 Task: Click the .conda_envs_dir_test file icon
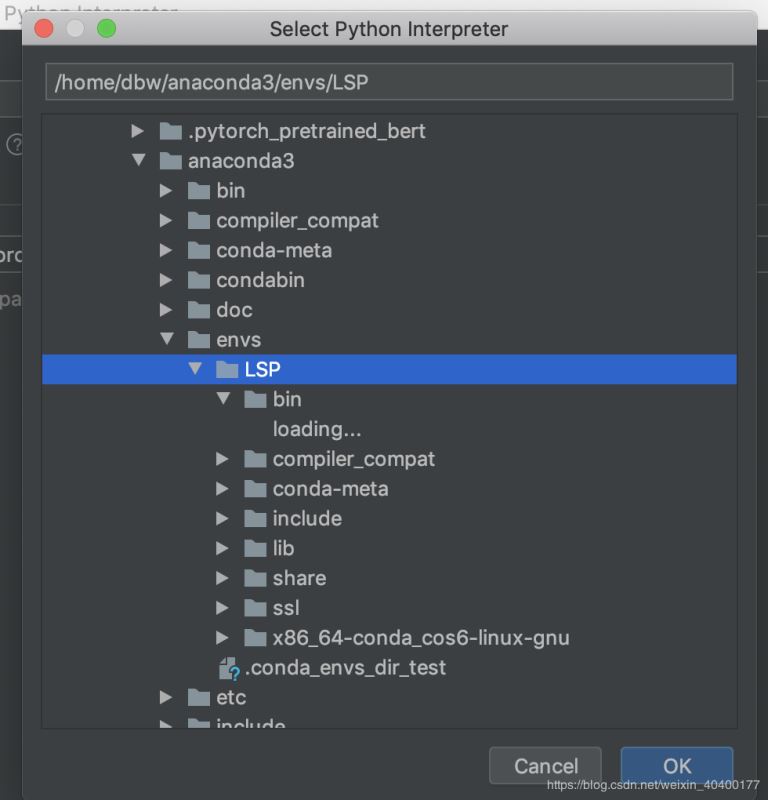tap(229, 668)
